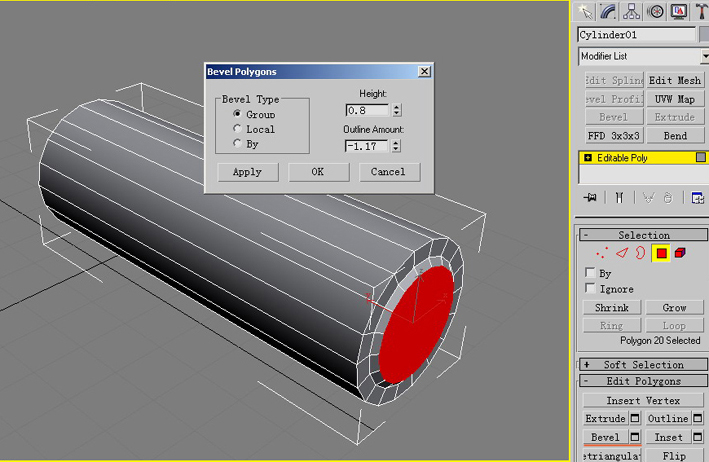
Task: Open the Hierarchy command panel tab
Action: 632,11
